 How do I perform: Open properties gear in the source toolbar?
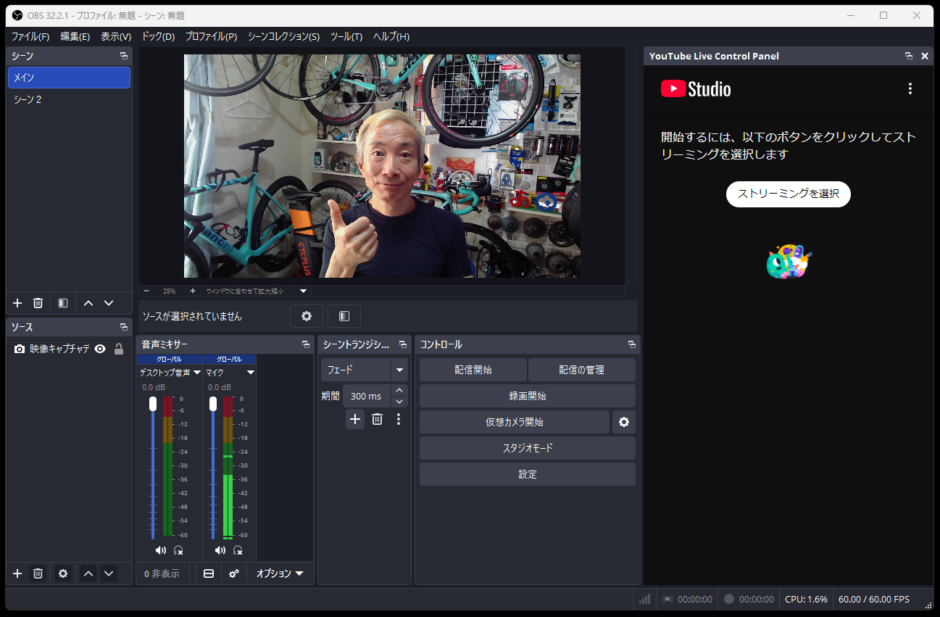306,316
